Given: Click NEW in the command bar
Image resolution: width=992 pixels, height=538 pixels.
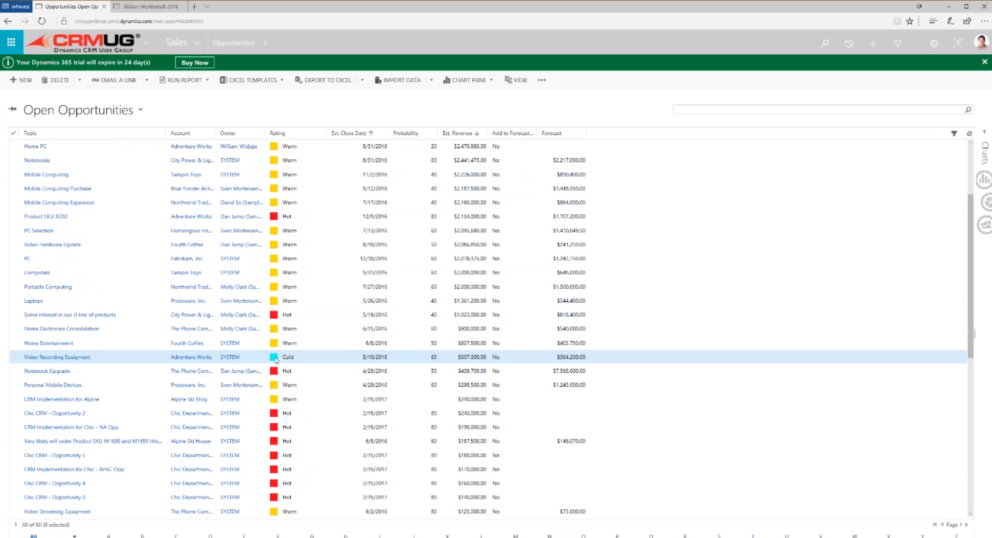Looking at the screenshot, I should 21,80.
